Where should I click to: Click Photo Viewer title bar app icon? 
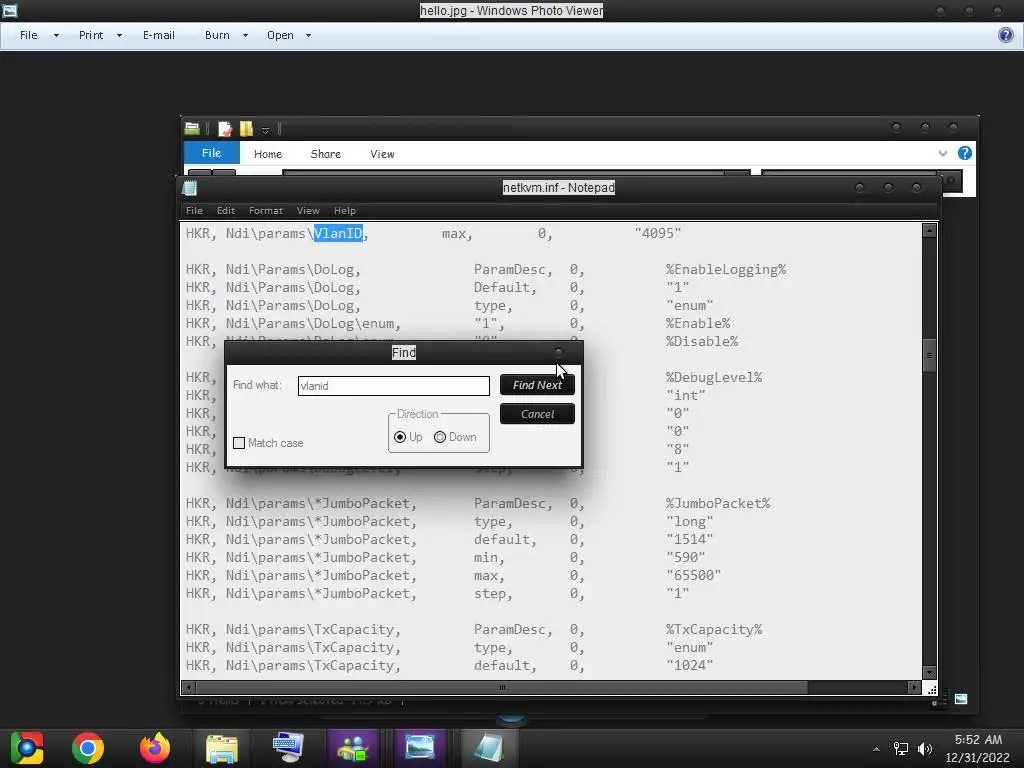[10, 10]
